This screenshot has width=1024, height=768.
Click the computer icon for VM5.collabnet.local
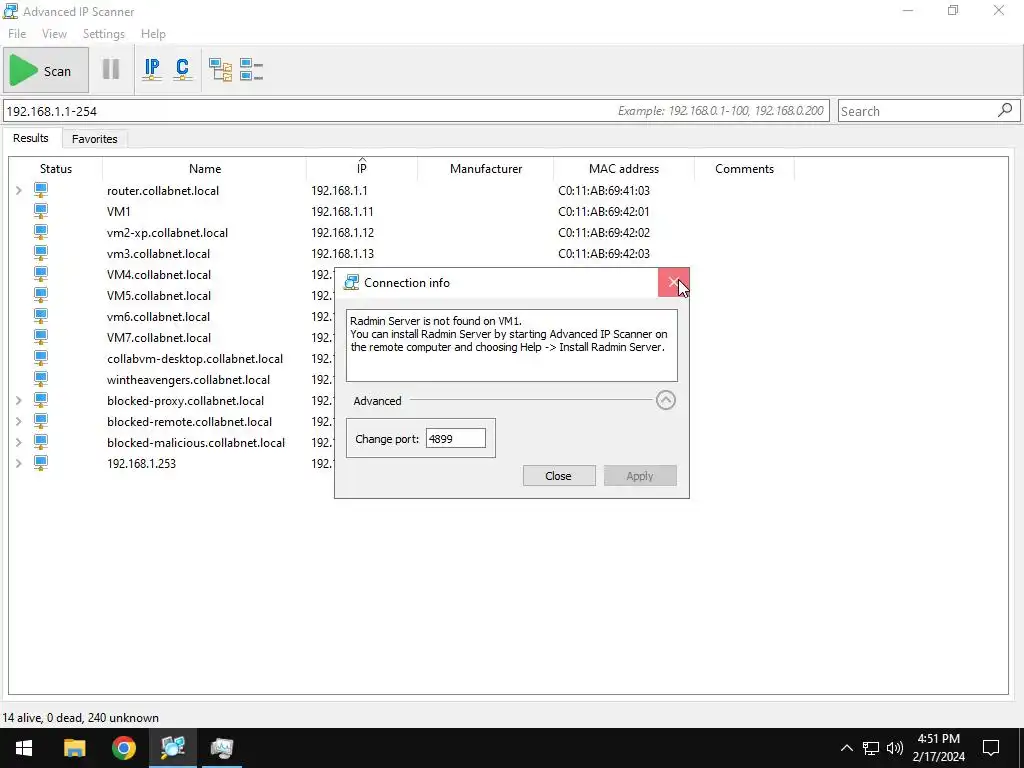click(40, 295)
